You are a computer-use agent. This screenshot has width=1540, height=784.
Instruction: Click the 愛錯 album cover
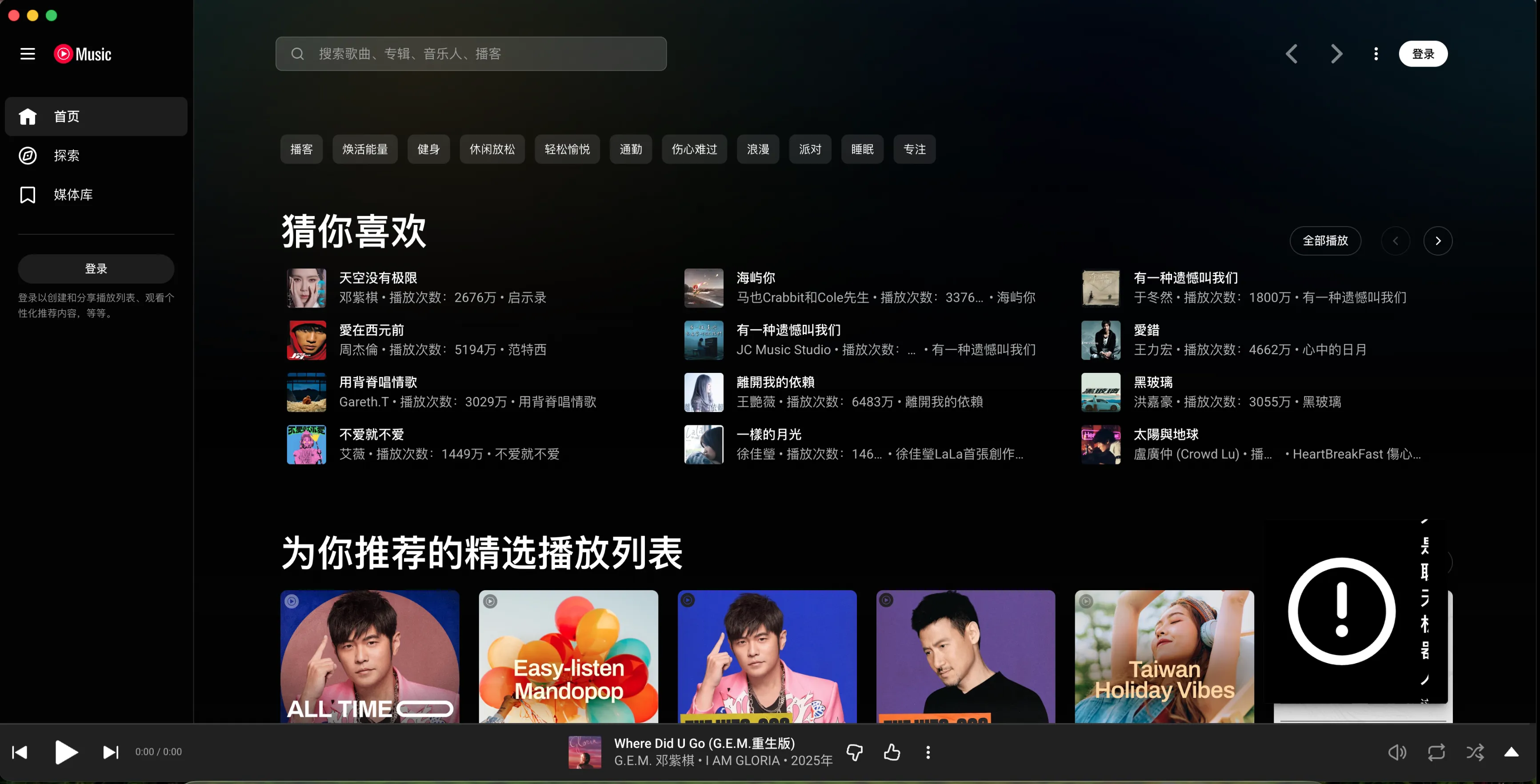[x=1100, y=340]
